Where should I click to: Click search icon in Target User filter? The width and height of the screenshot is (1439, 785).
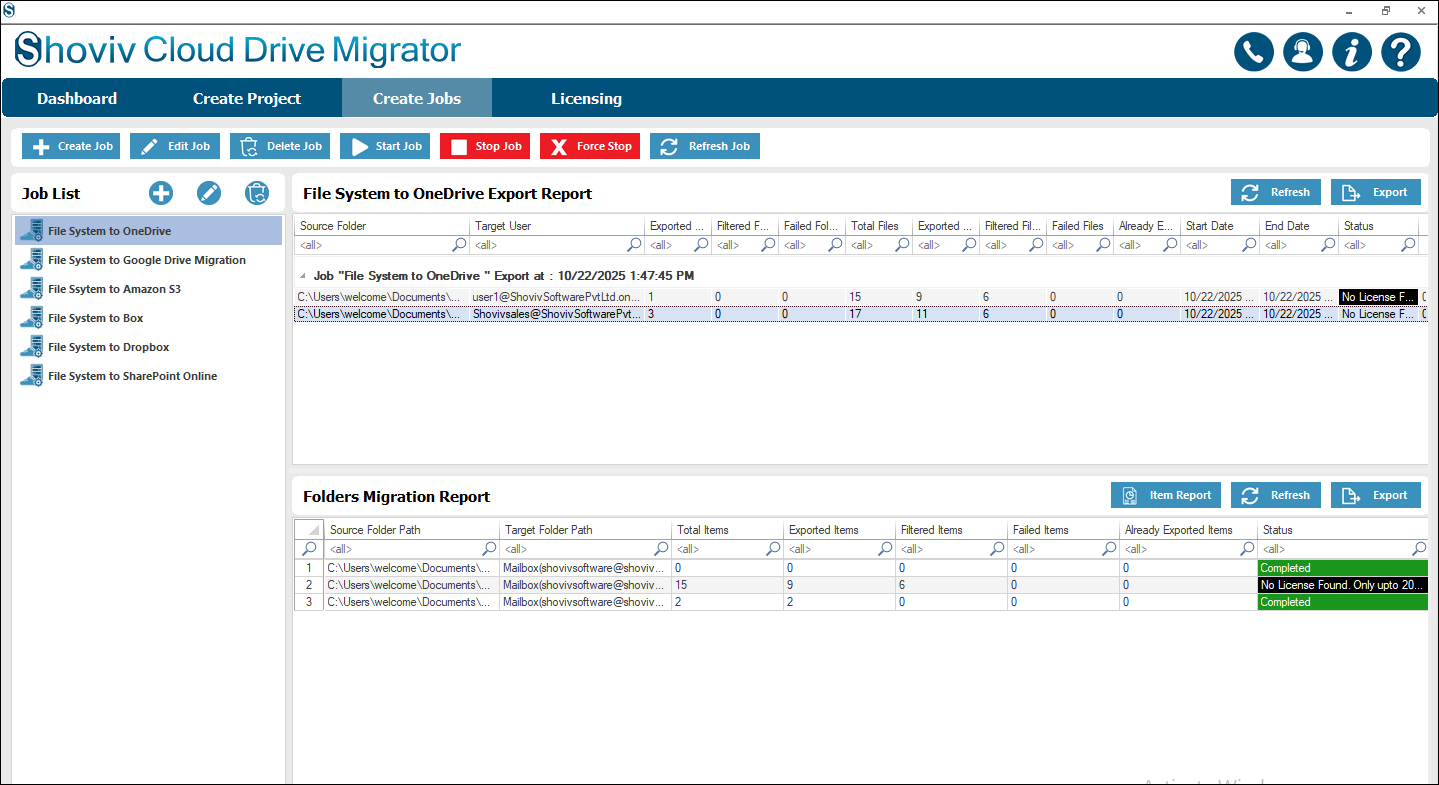point(634,245)
